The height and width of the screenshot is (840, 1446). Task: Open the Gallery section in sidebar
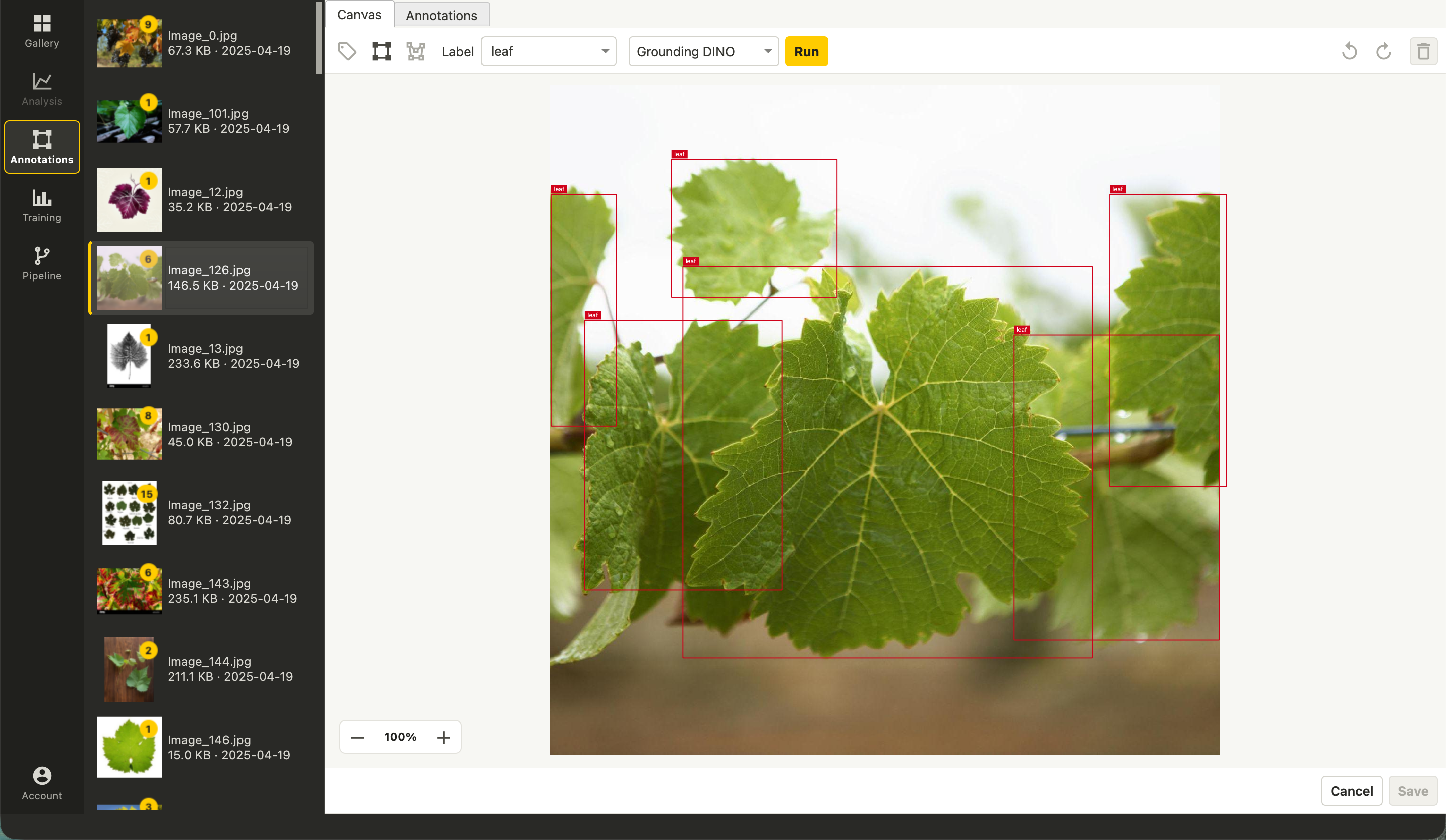point(42,31)
